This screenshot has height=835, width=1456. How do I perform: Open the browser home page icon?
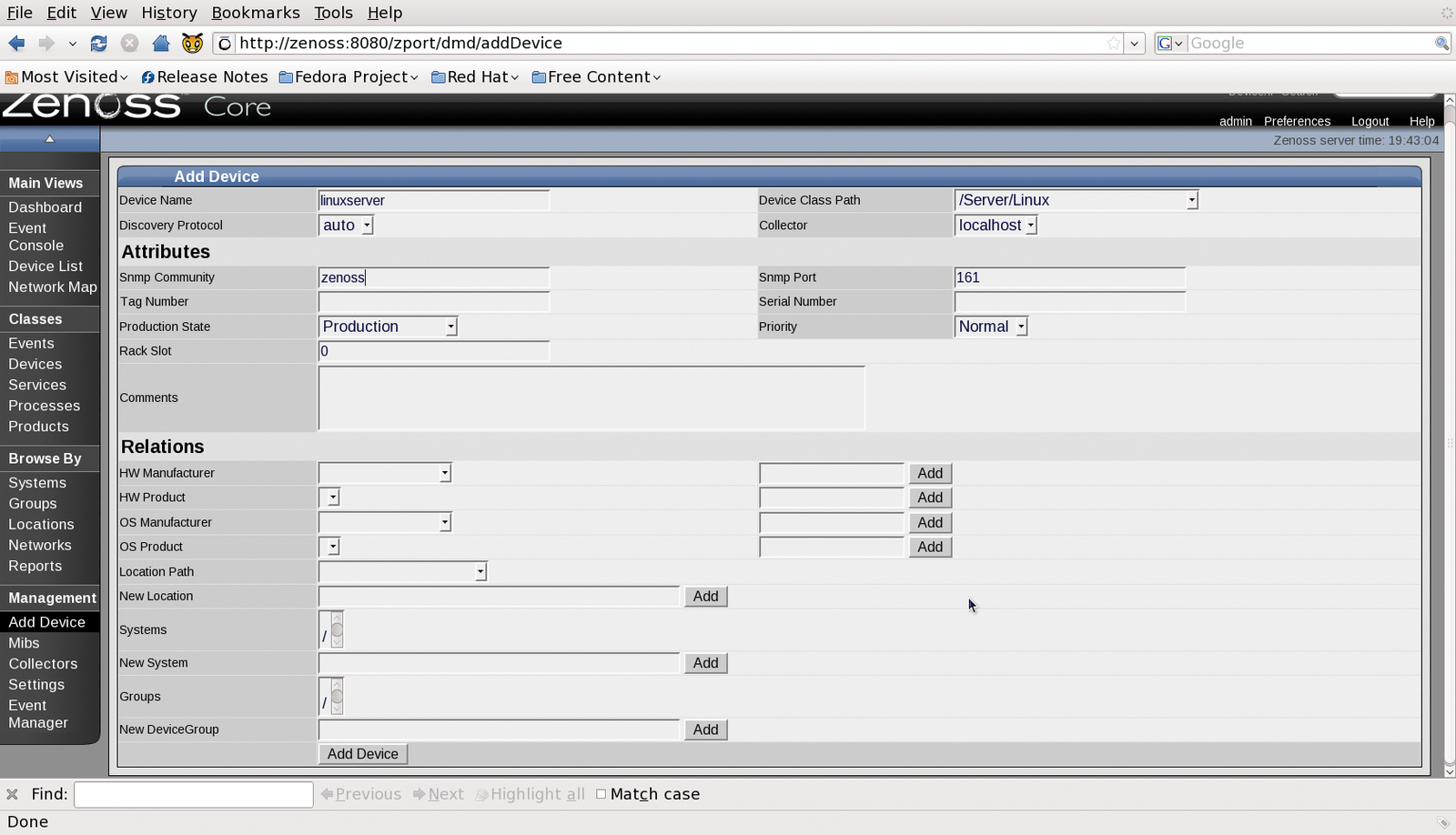click(x=160, y=43)
